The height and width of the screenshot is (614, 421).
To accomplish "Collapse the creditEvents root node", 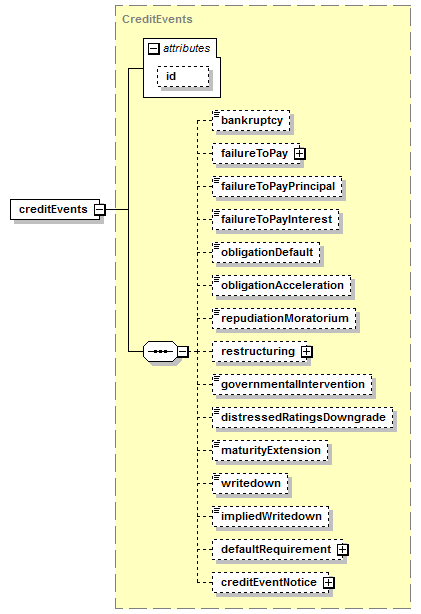I will 100,209.
